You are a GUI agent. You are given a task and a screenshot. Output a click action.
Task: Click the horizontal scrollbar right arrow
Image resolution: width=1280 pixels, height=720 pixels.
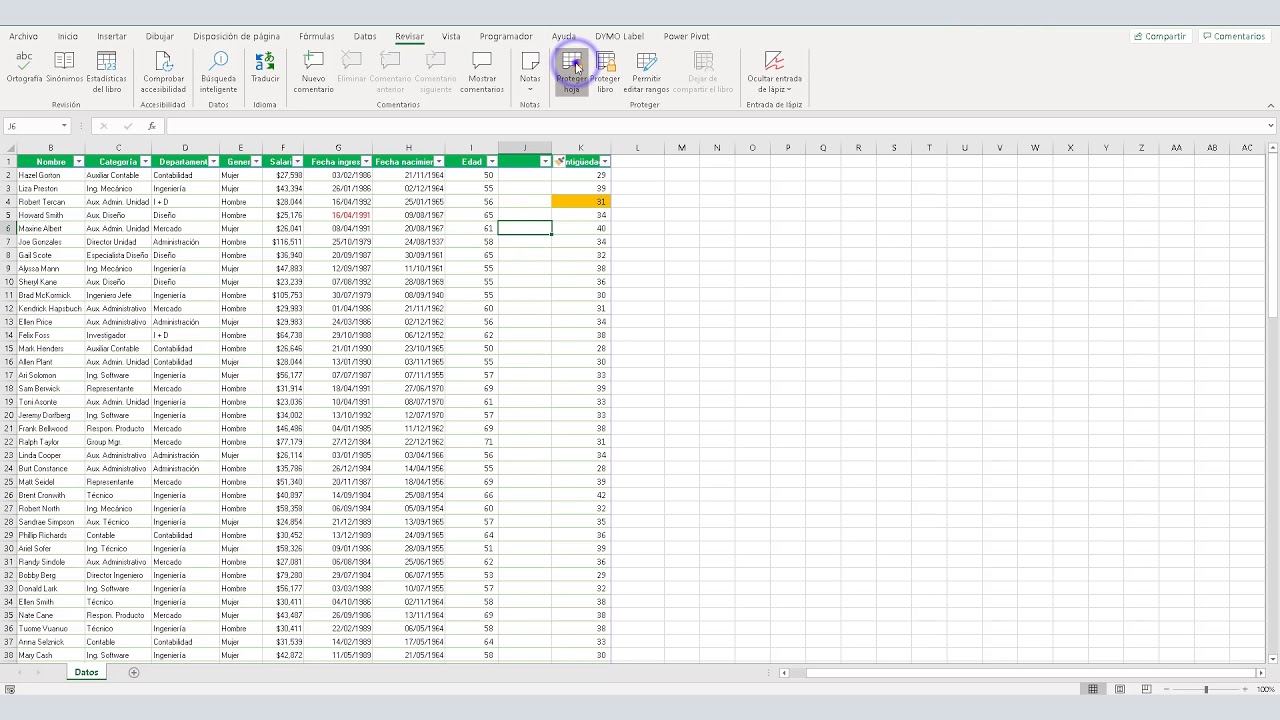point(1261,673)
